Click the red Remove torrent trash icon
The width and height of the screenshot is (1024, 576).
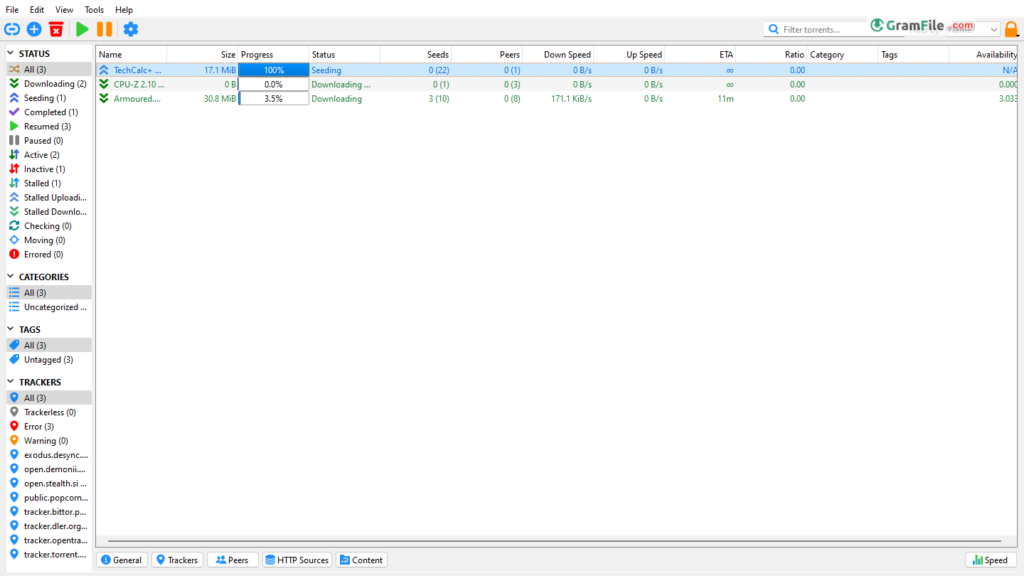click(x=56, y=29)
